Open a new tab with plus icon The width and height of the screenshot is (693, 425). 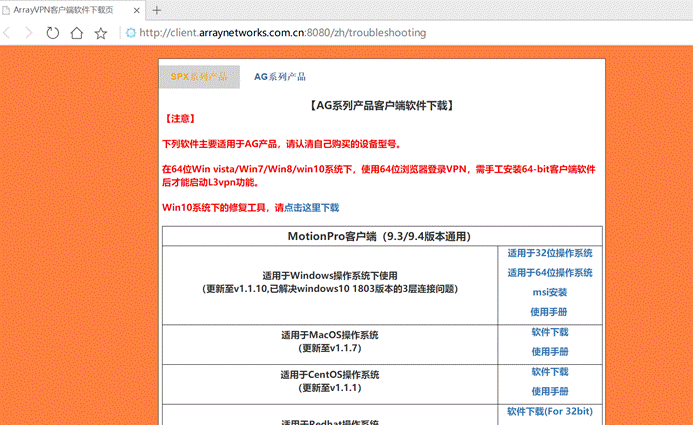point(156,10)
